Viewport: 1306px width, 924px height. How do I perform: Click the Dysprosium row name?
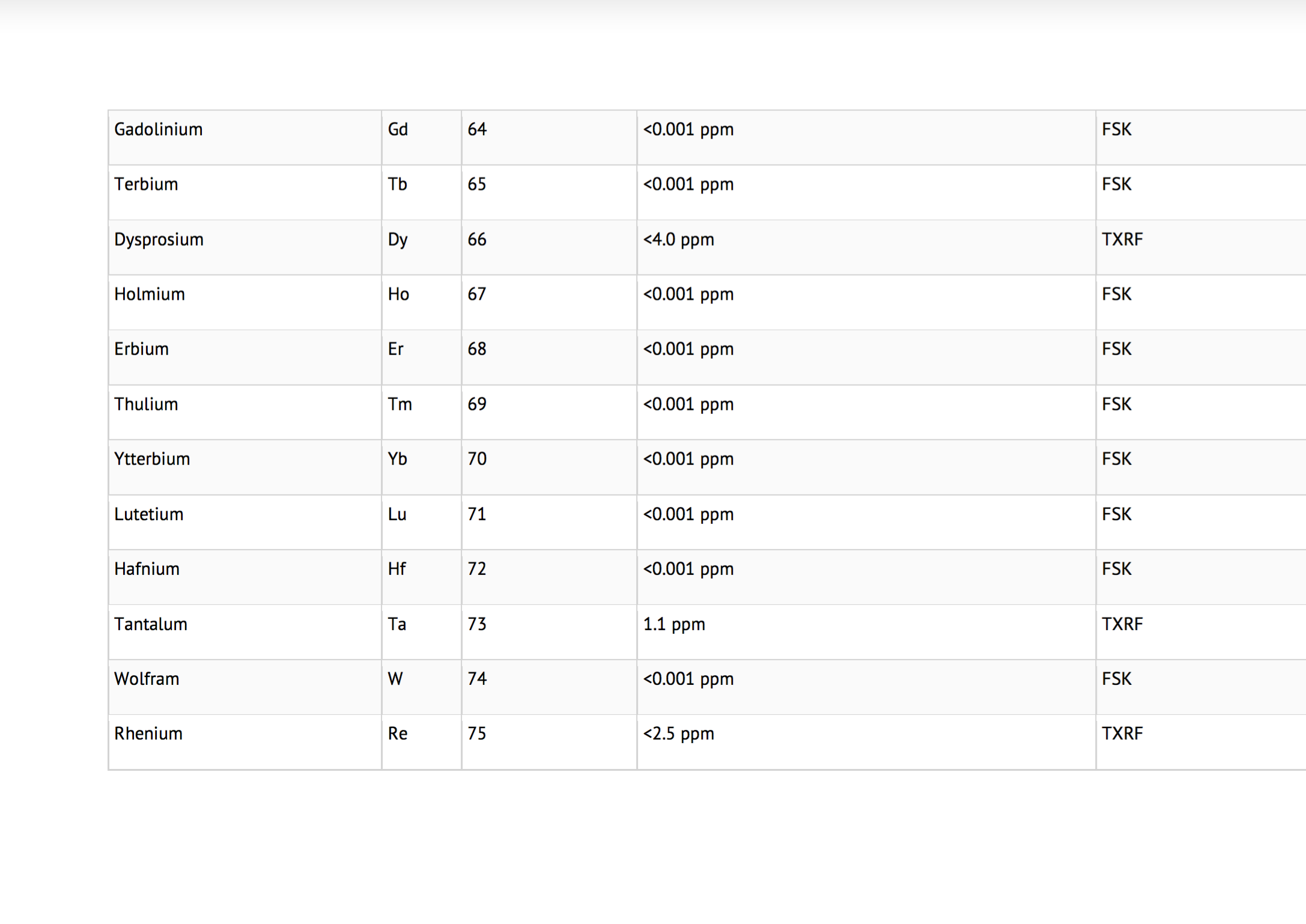pyautogui.click(x=159, y=240)
